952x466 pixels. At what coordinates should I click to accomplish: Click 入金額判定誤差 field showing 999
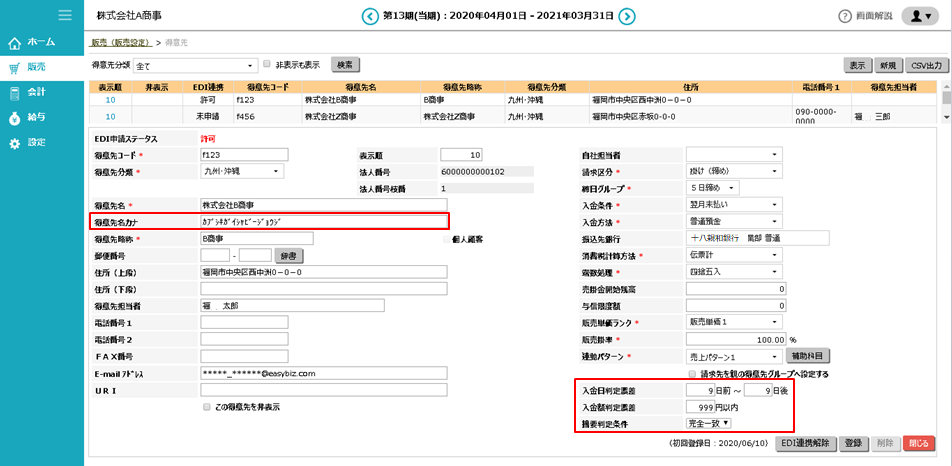click(700, 407)
